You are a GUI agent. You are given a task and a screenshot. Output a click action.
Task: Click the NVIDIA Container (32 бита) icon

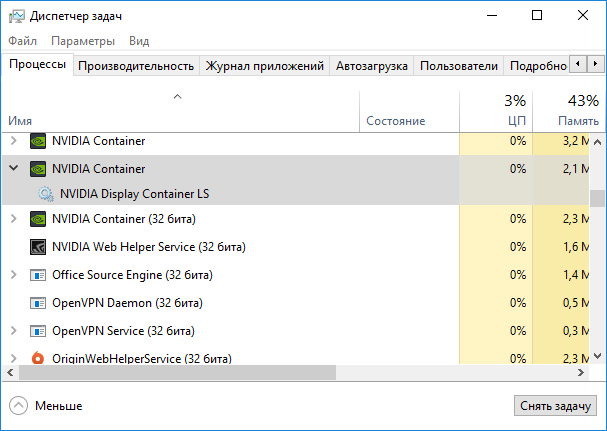coord(38,219)
